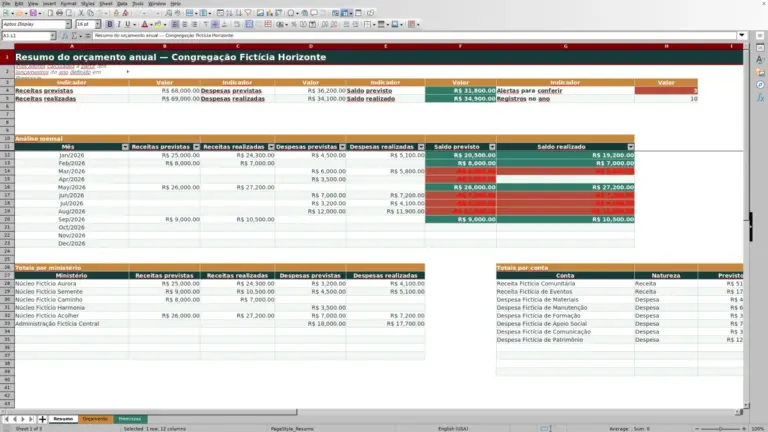Open the Despesas previstas filter dropdown in row 11
Viewport: 768px width, 432px height.
342,147
